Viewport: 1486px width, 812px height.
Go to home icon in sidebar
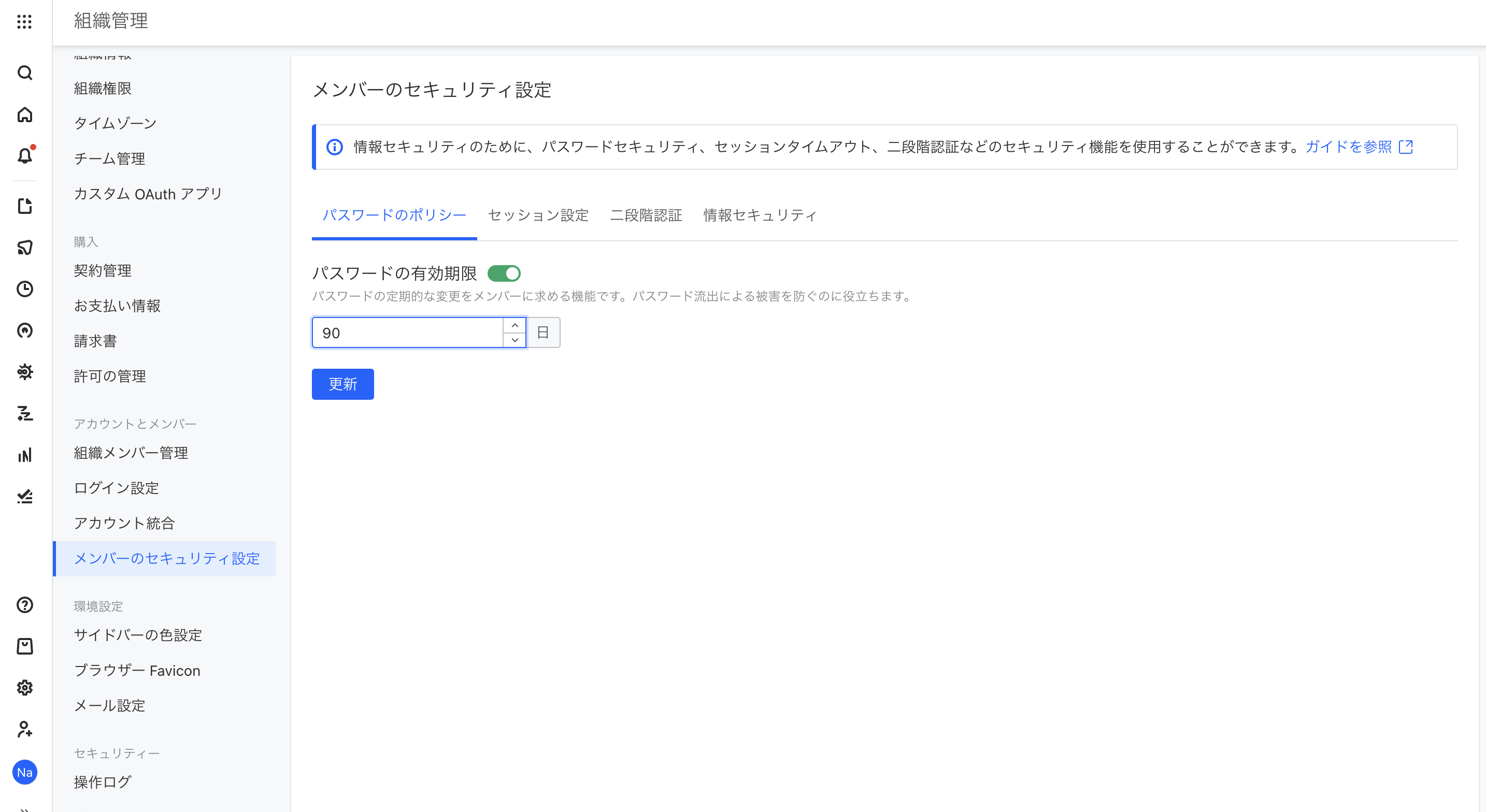[24, 115]
